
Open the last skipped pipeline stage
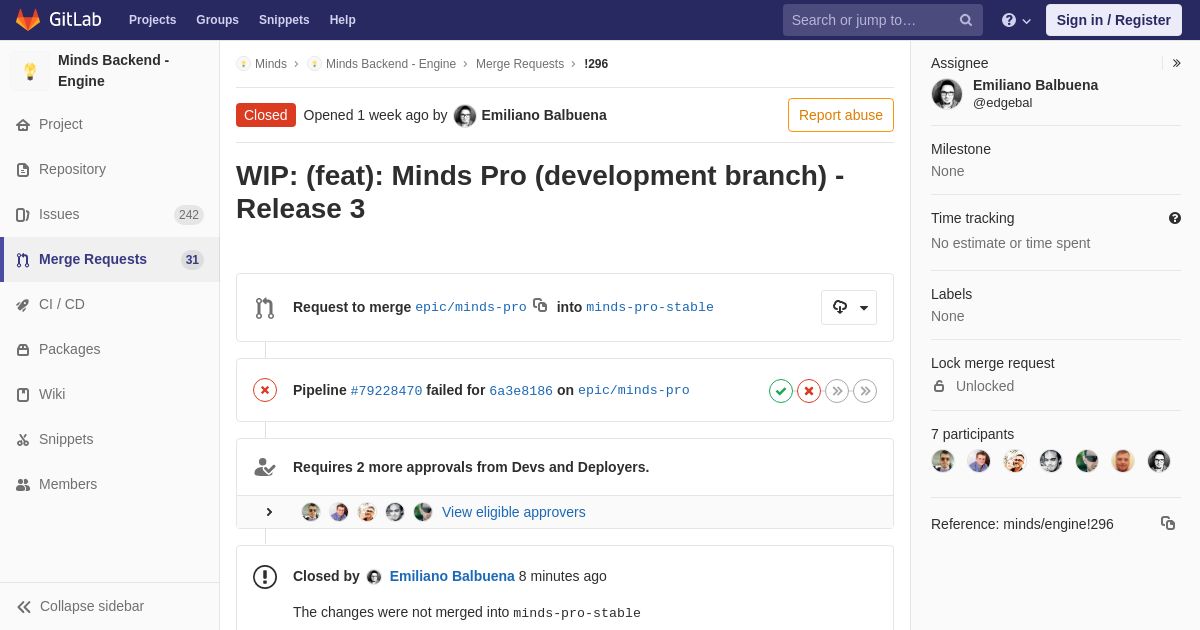pos(865,391)
